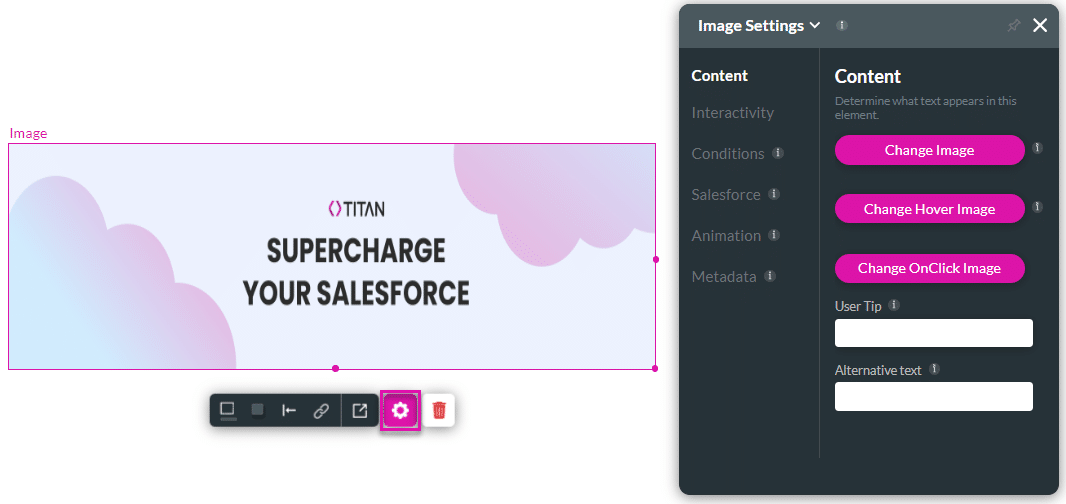Screen dimensions: 1066x504
Task: Select the Content tab in sidebar
Action: tap(719, 75)
